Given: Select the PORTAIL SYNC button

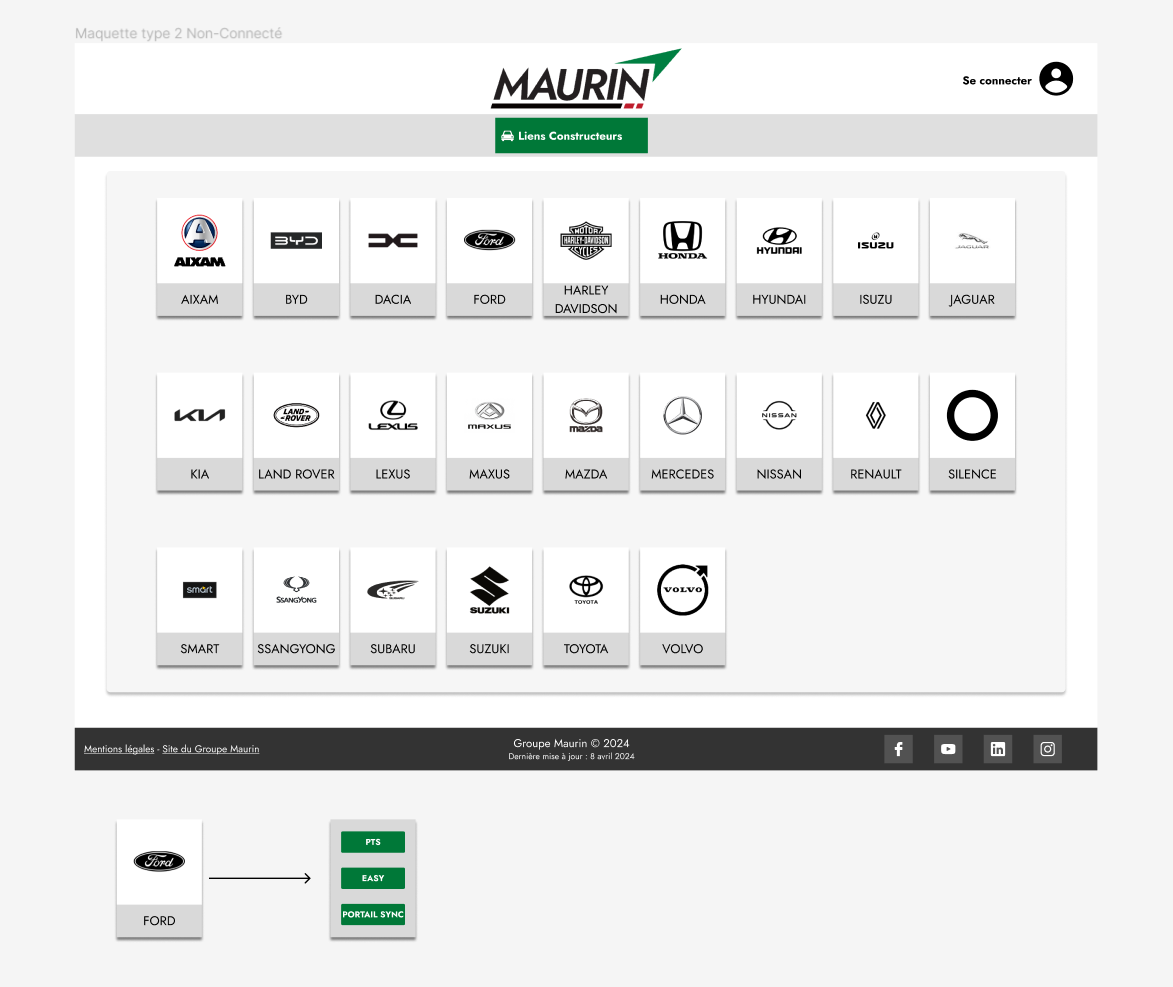Looking at the screenshot, I should click(373, 914).
